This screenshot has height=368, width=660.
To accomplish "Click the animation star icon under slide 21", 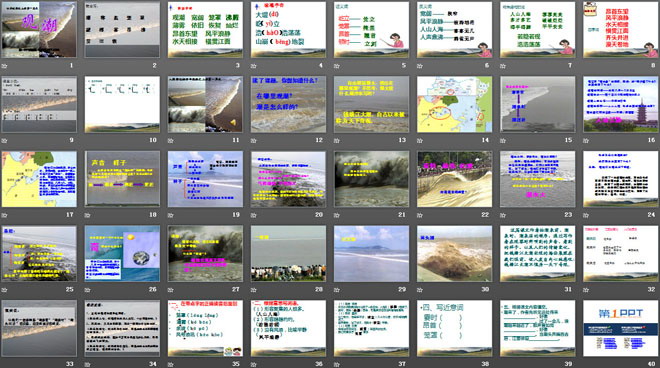I will 337,215.
